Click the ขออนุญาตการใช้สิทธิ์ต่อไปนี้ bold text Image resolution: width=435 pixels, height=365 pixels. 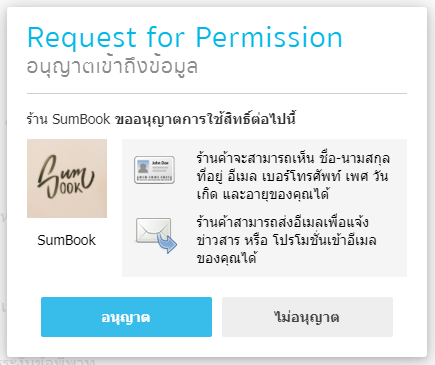coord(205,119)
